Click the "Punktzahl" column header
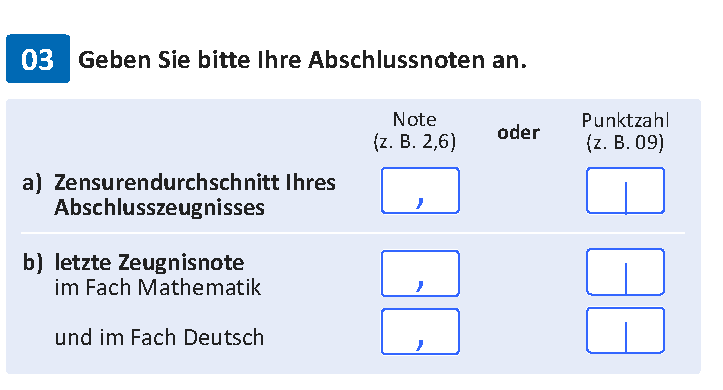The height and width of the screenshot is (390, 723). coord(625,120)
